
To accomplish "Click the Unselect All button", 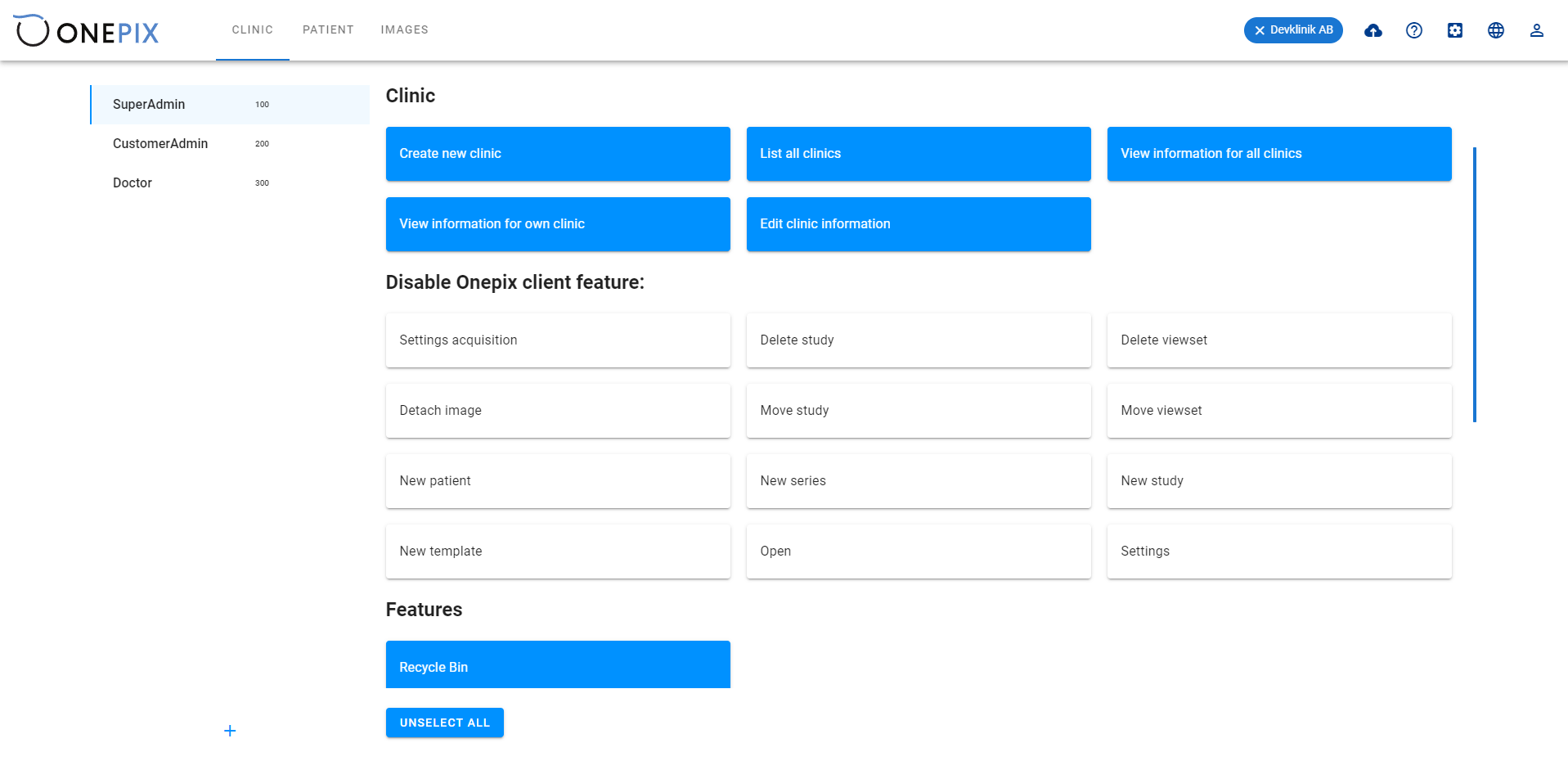I will coord(445,723).
